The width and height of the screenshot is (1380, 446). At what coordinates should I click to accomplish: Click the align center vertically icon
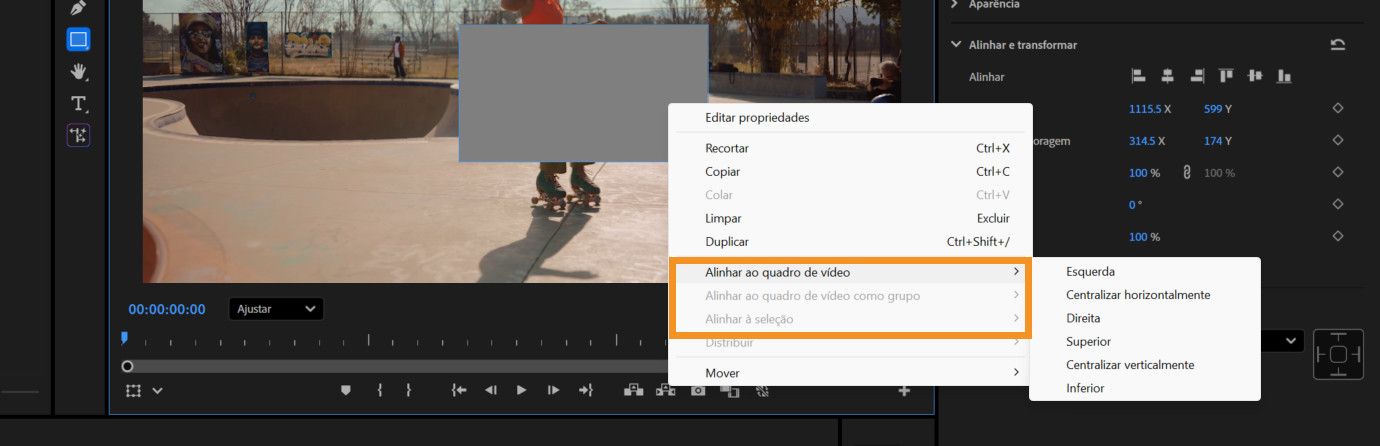pyautogui.click(x=1255, y=76)
